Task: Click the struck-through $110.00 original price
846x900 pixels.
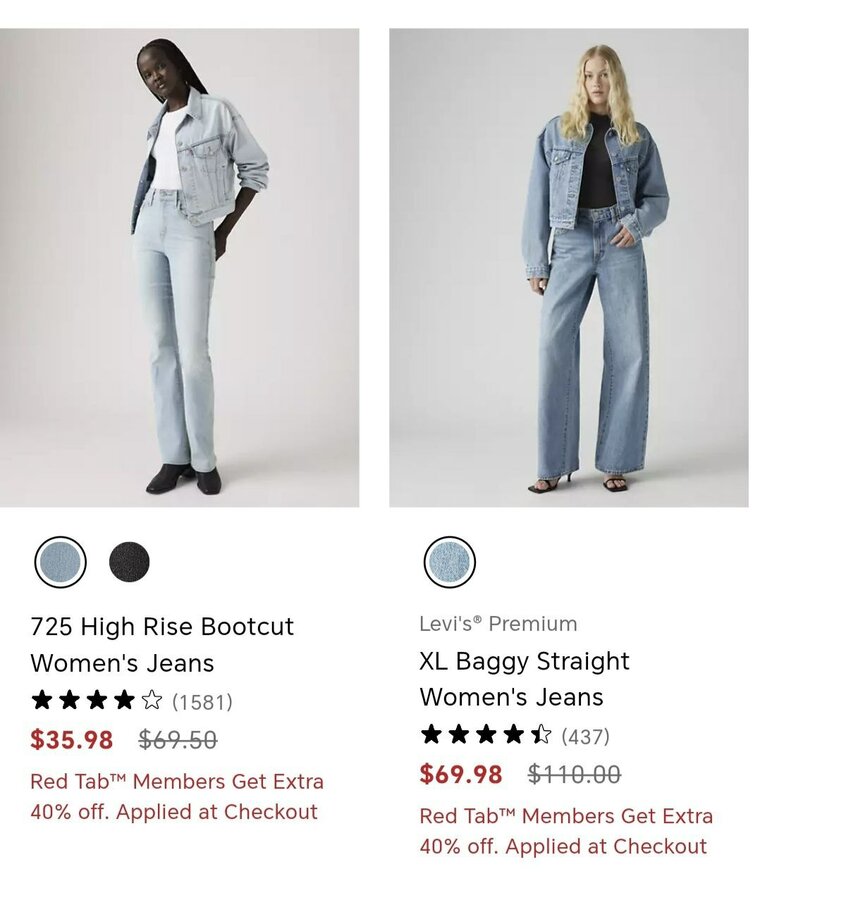Action: [575, 774]
